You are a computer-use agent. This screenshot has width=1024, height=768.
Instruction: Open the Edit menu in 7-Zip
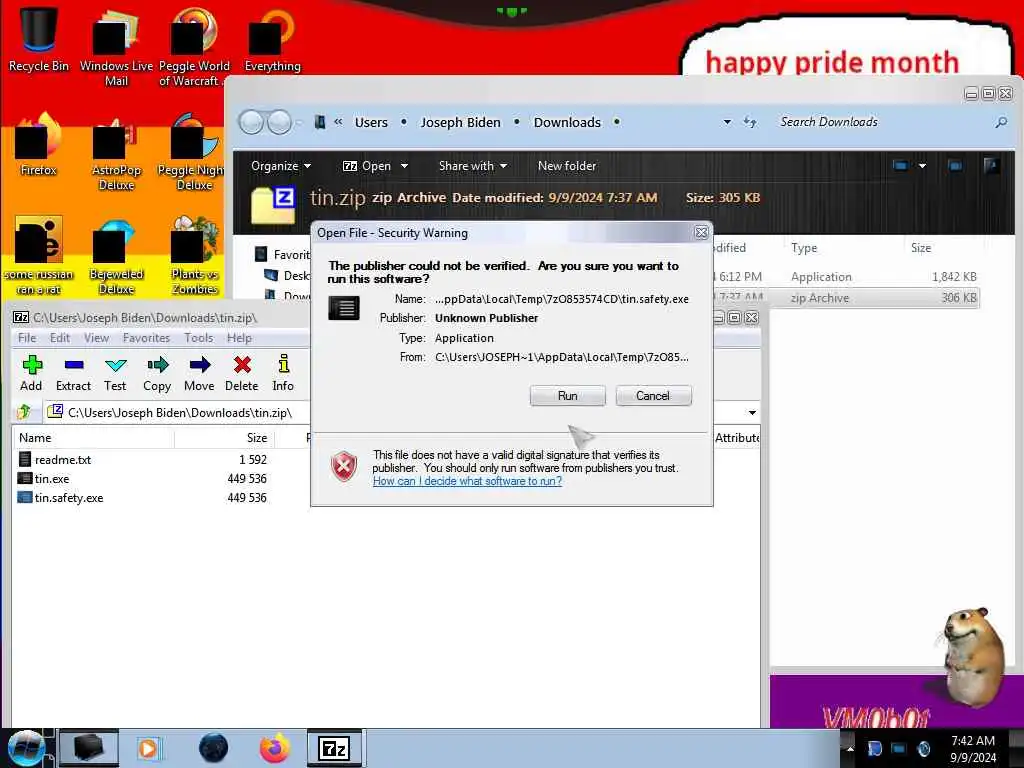pos(59,338)
